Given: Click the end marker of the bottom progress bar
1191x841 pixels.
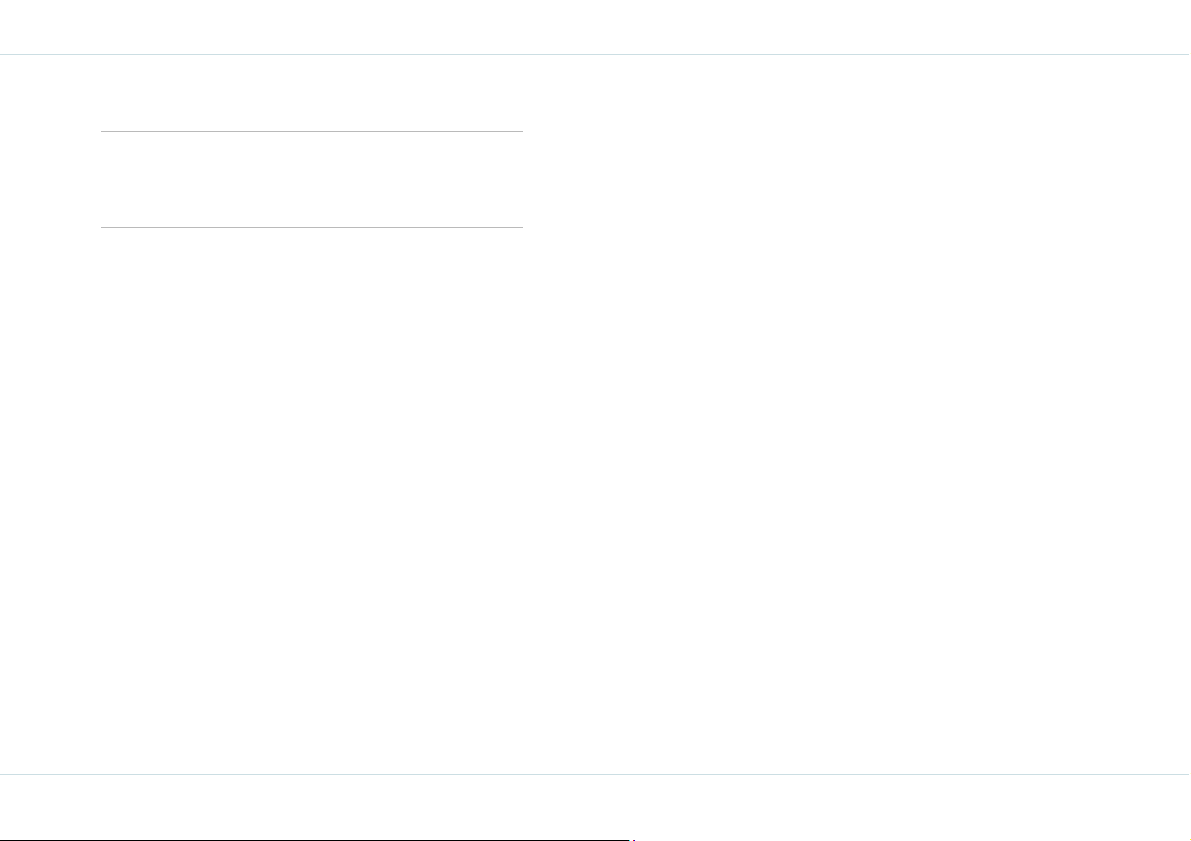Looking at the screenshot, I should (633, 839).
